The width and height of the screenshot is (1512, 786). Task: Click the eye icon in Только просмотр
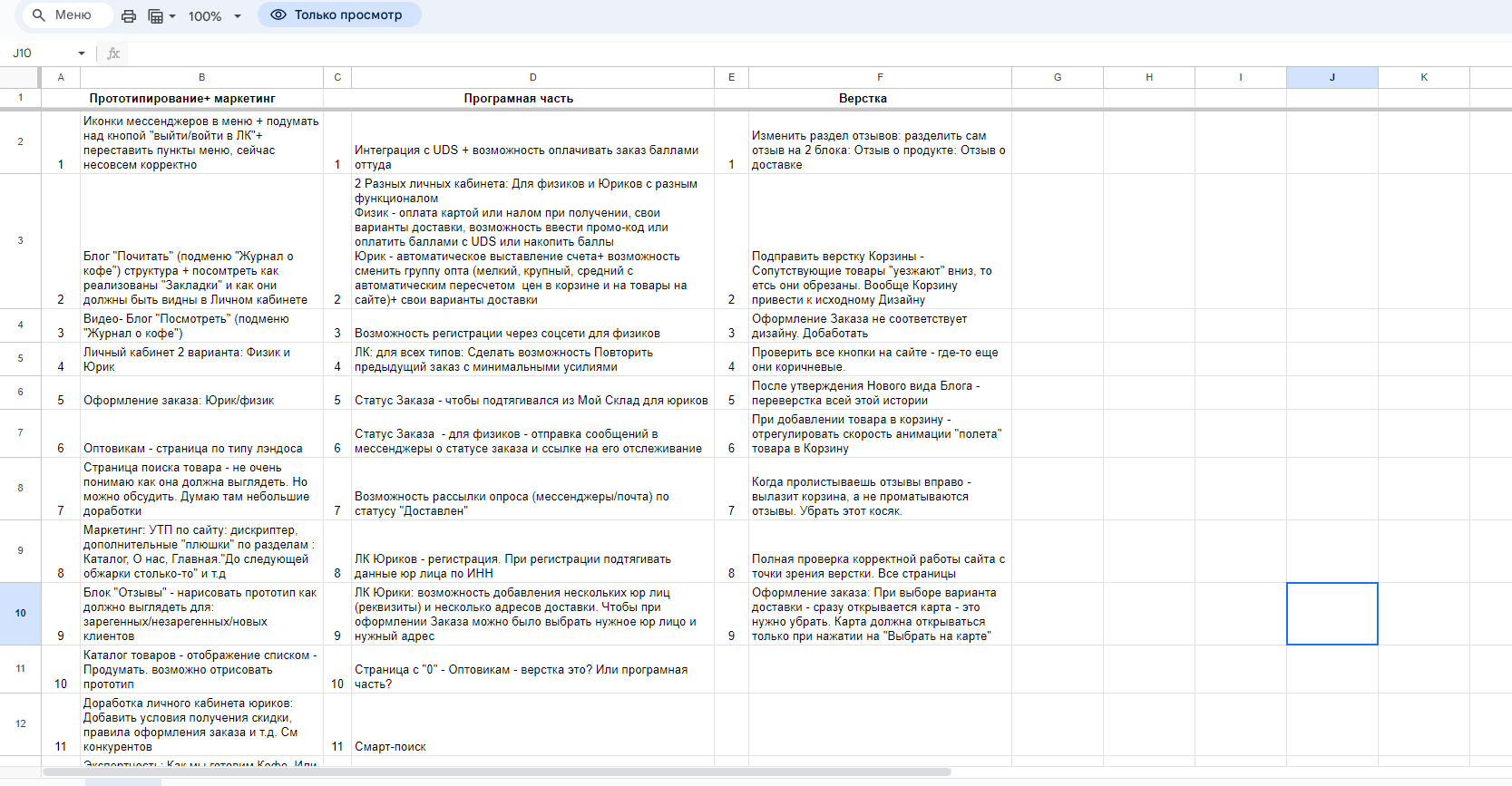(278, 15)
